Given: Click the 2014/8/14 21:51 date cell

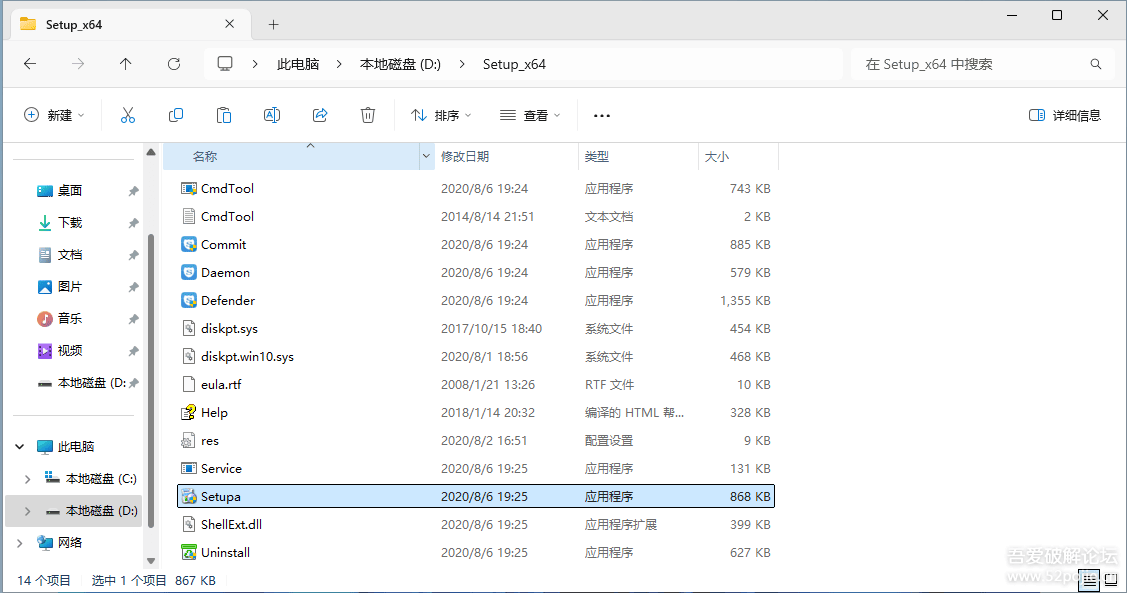Looking at the screenshot, I should pyautogui.click(x=487, y=216).
